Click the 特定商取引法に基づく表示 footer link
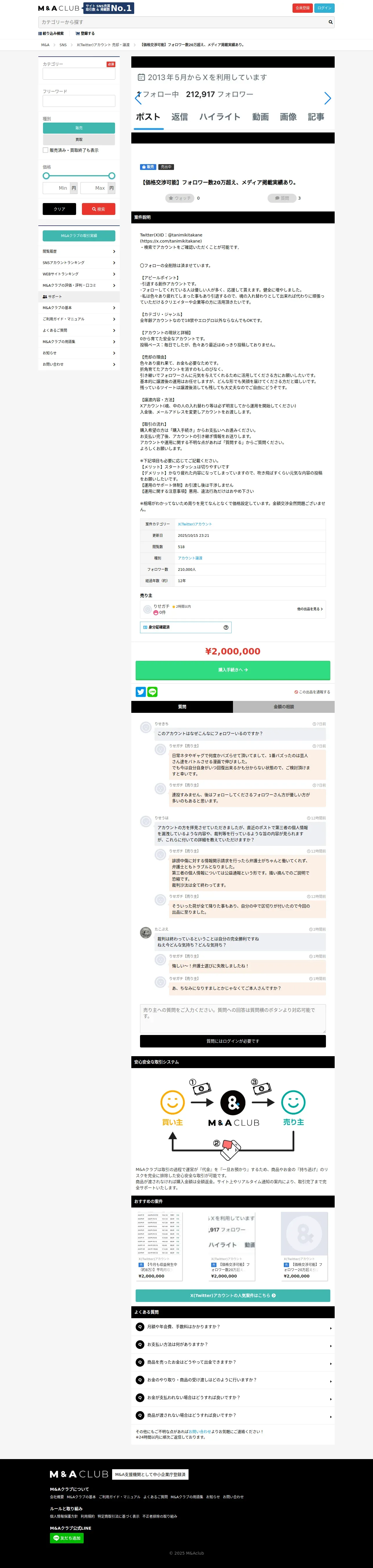373x1568 pixels. [x=118, y=1516]
